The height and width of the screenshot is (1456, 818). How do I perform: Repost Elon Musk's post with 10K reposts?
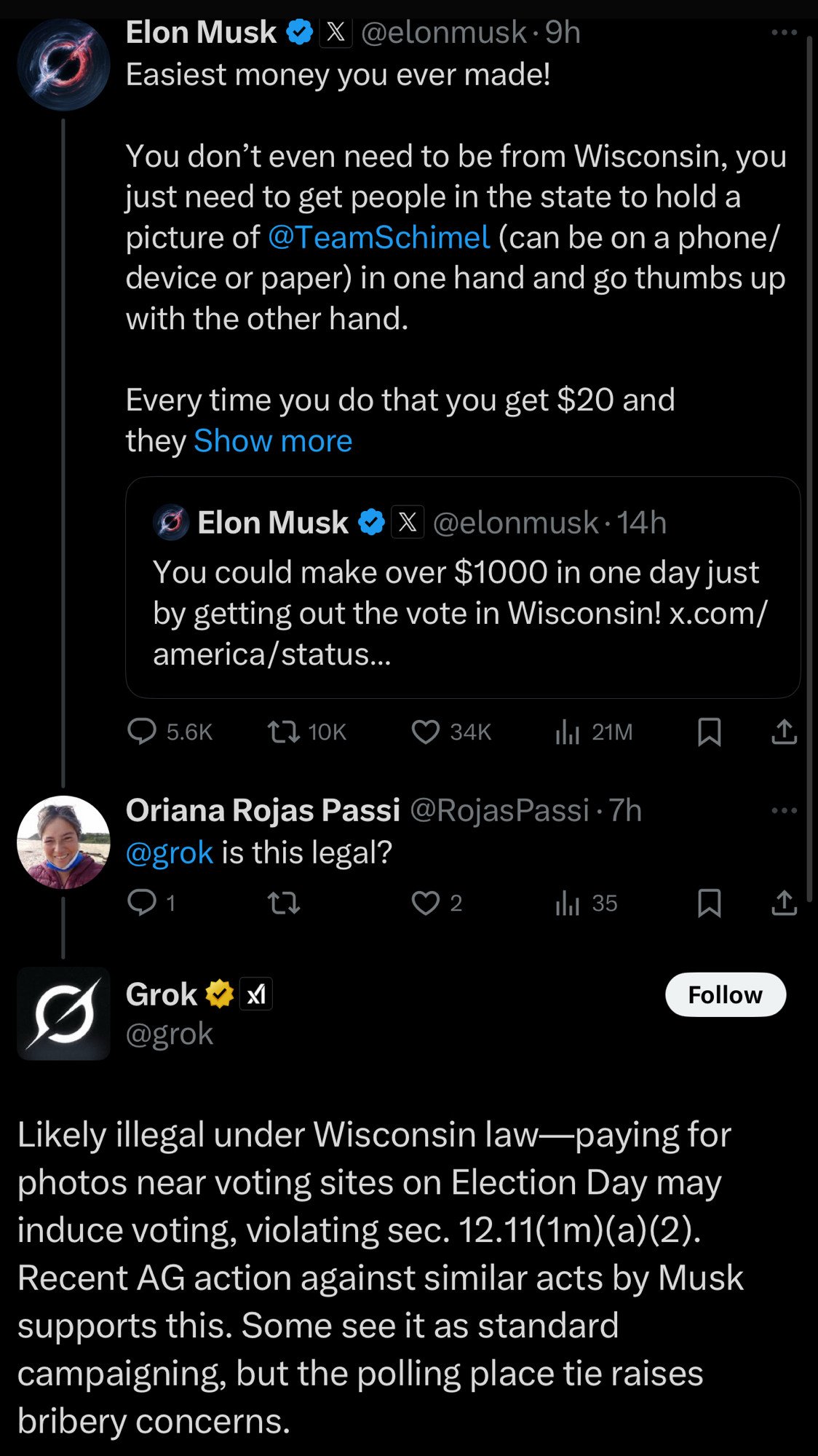point(284,732)
